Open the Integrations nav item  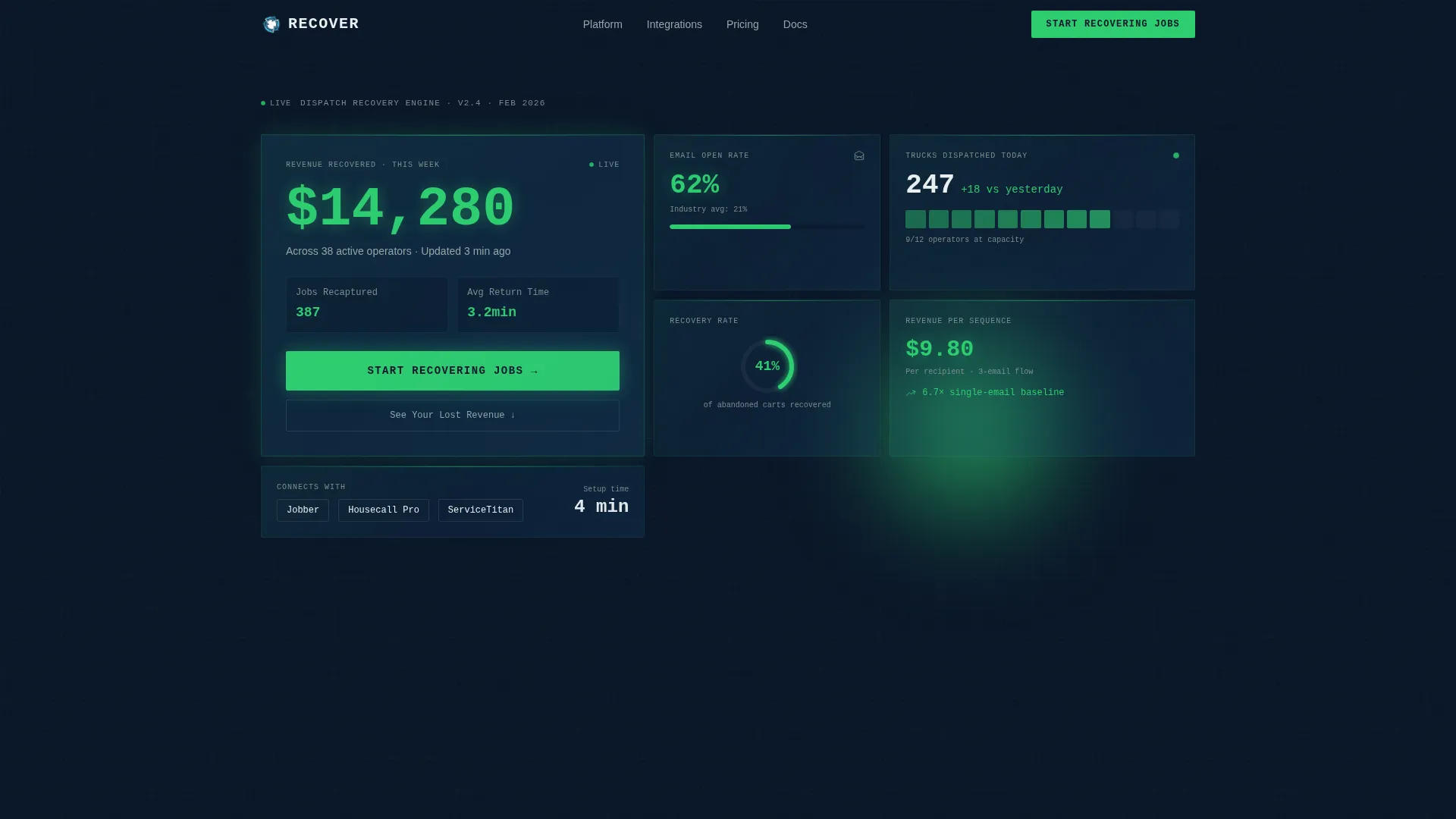pos(674,24)
